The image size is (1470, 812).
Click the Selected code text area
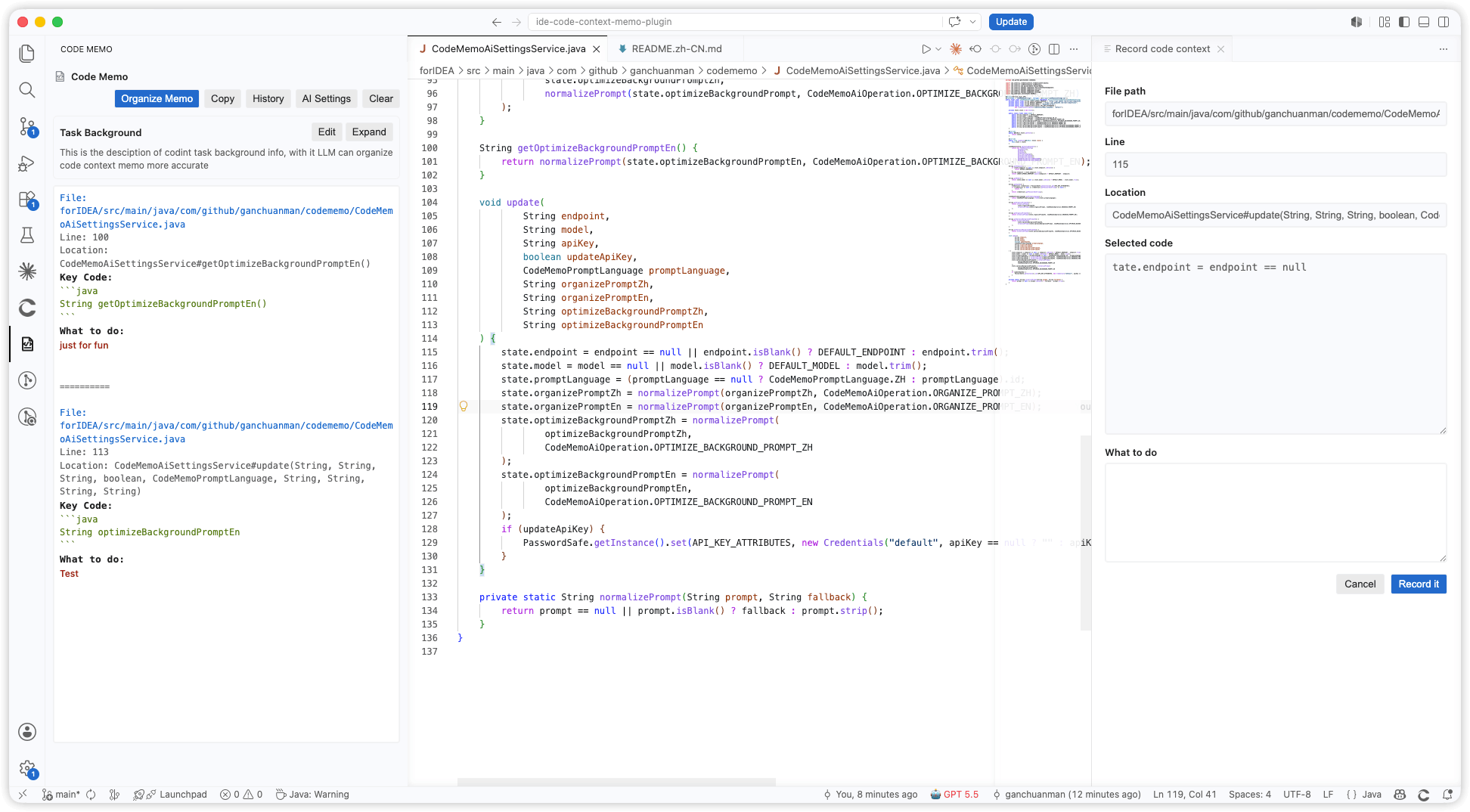1276,344
